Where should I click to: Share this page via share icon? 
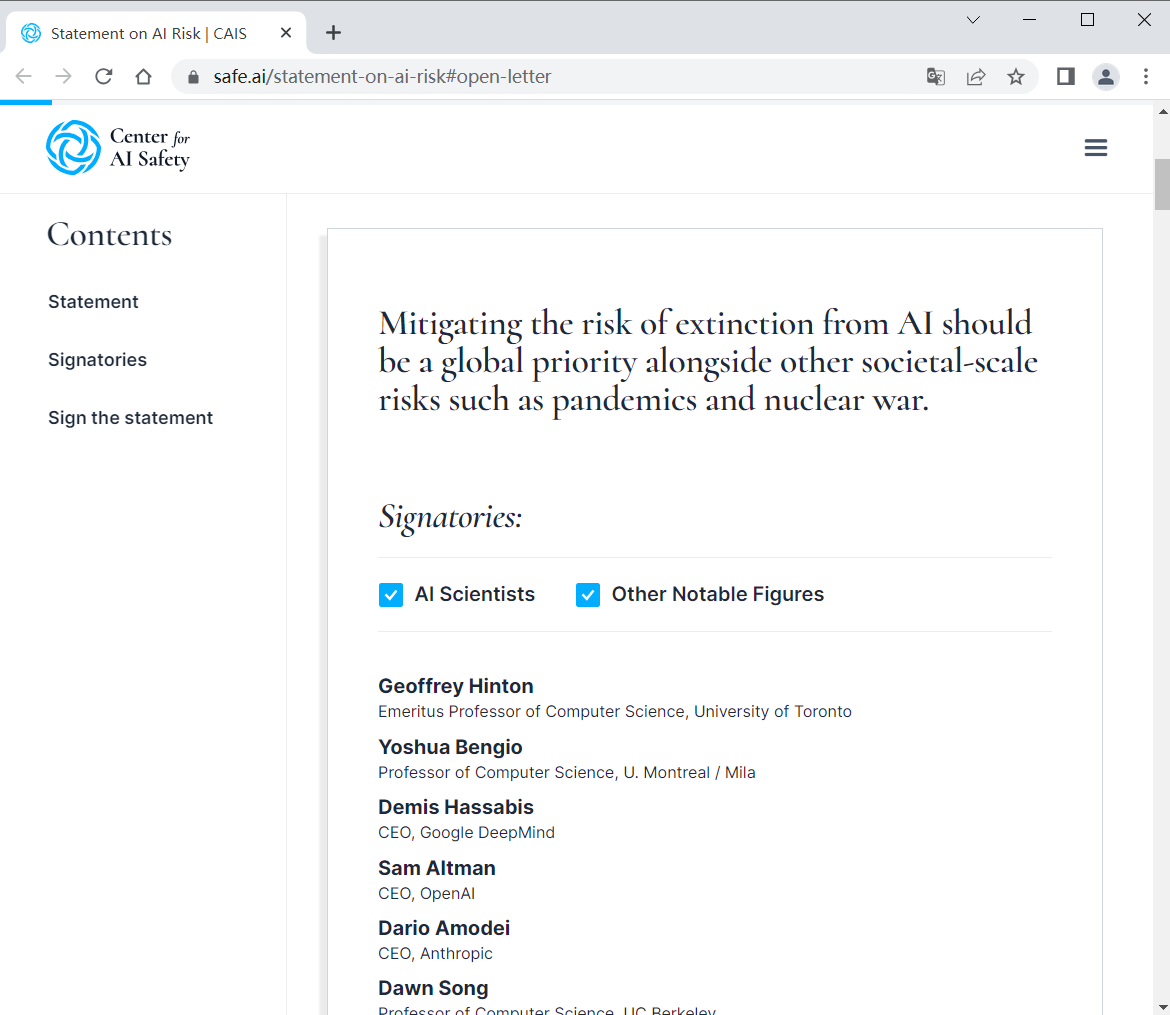click(976, 77)
